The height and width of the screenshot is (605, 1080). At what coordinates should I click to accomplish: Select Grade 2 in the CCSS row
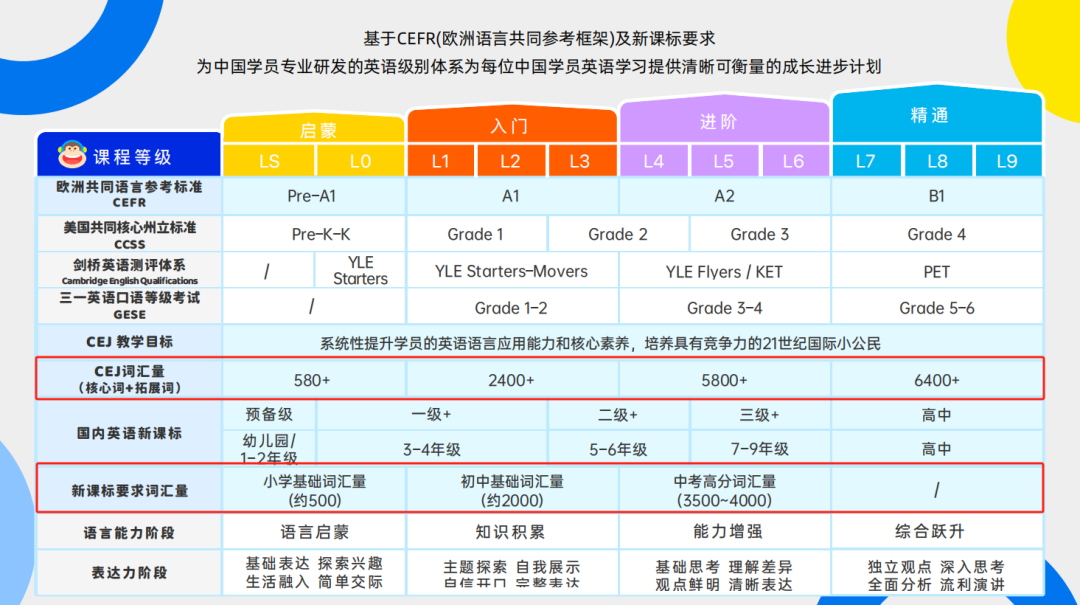click(x=618, y=234)
